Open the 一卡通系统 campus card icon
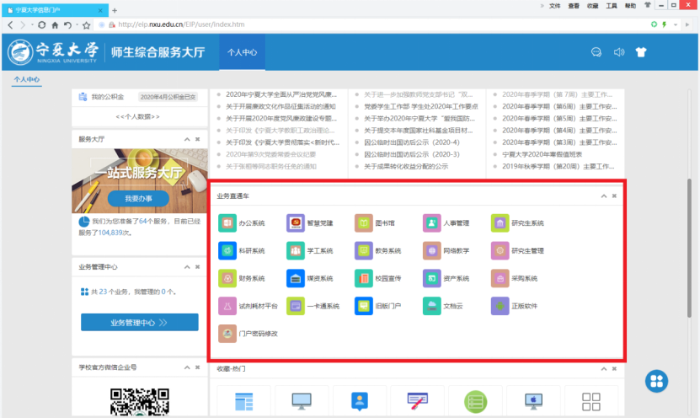The height and width of the screenshot is (418, 700). pos(294,305)
